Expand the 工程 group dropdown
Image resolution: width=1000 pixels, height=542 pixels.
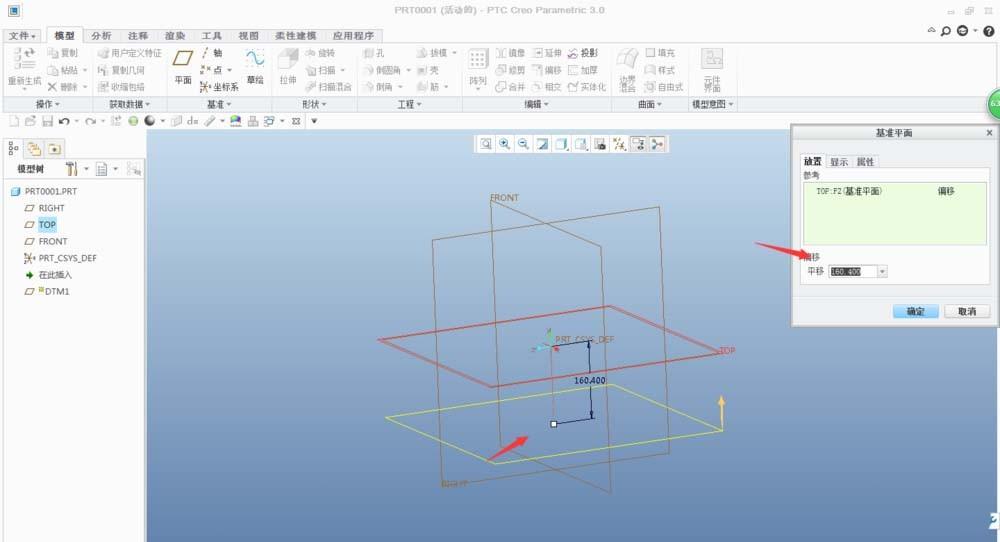pos(409,104)
